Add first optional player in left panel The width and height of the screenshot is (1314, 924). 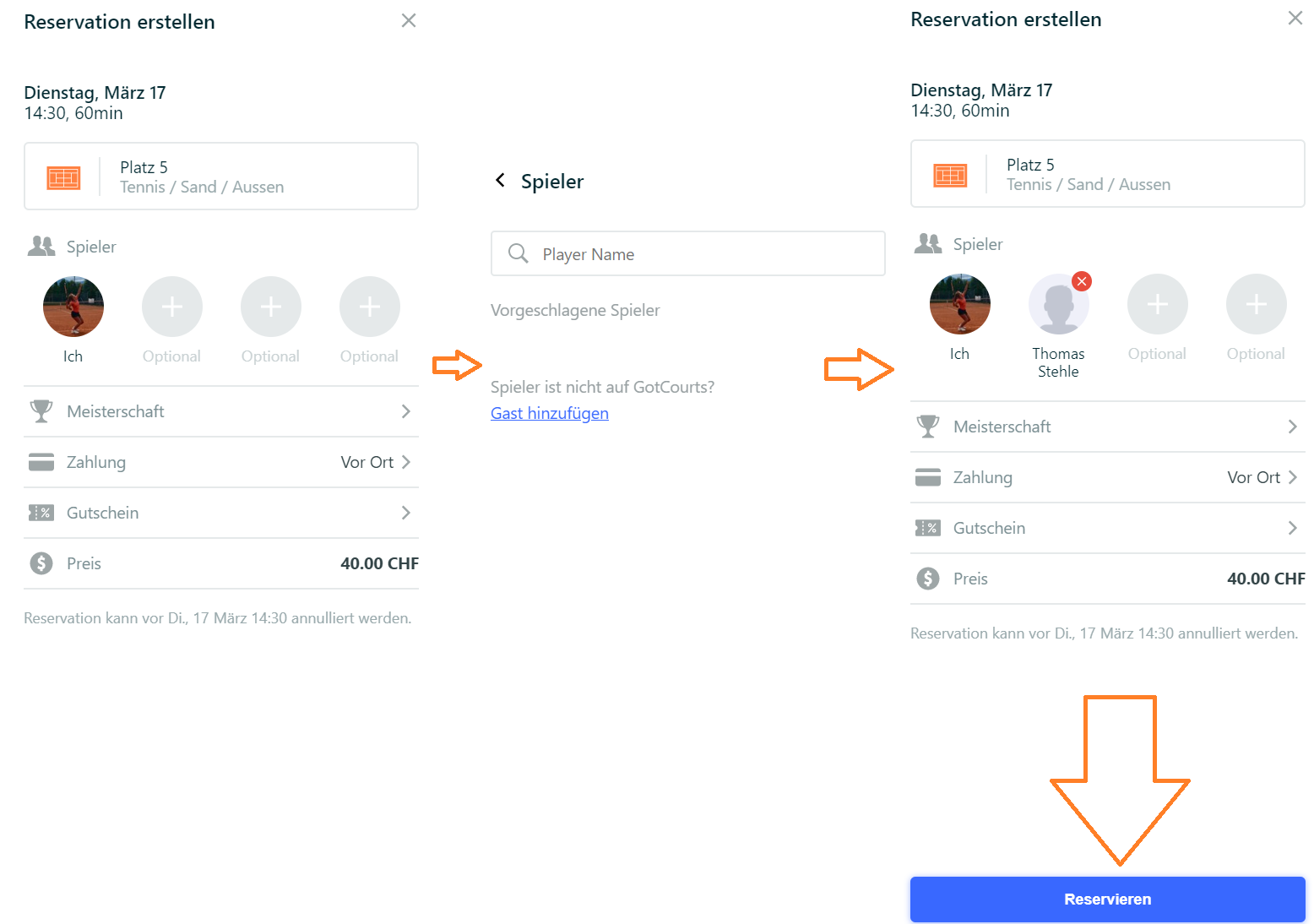point(172,307)
